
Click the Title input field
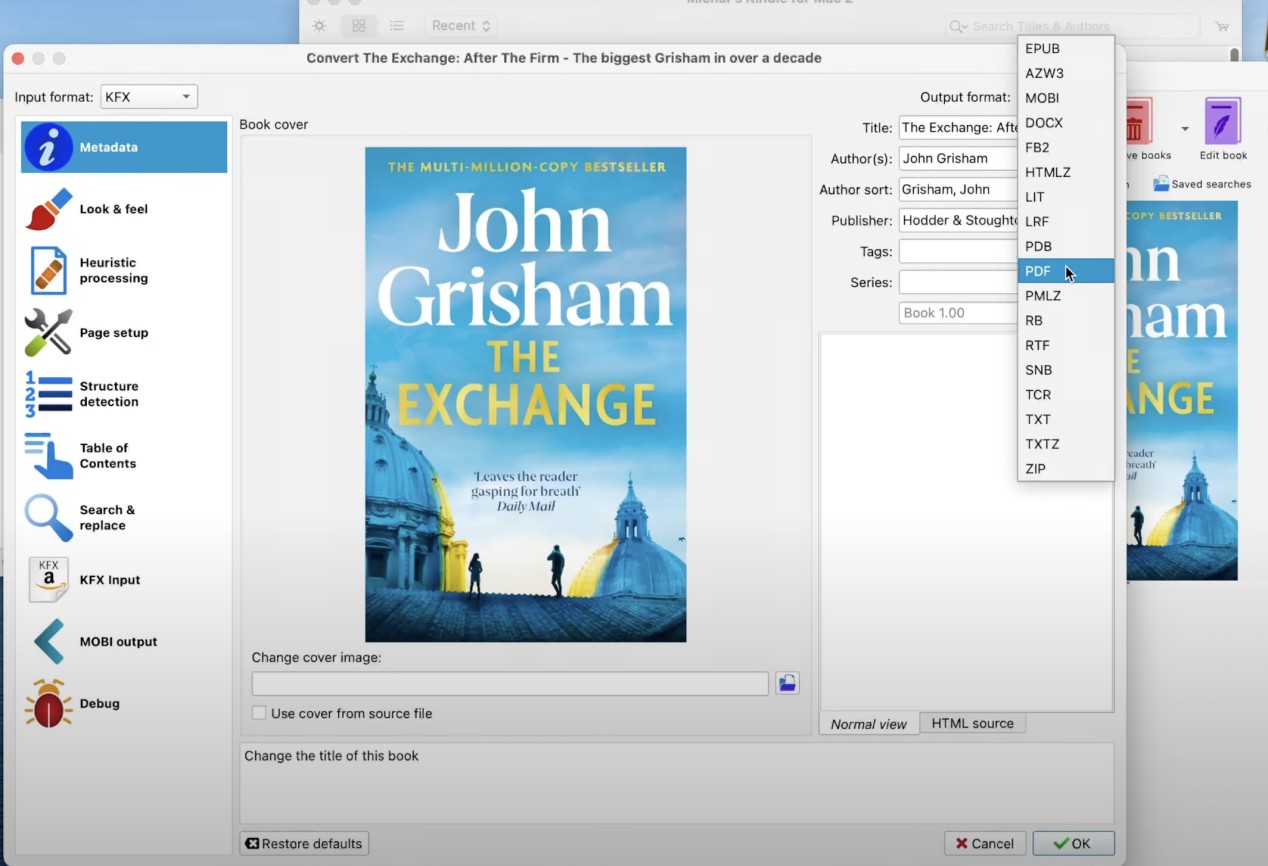point(958,127)
